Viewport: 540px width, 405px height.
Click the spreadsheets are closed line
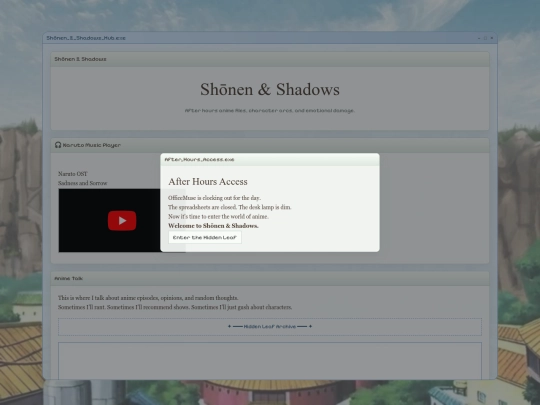point(229,207)
